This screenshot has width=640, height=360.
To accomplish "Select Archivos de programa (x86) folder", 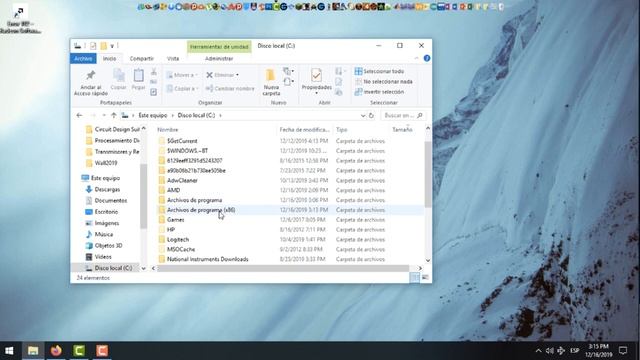I will (201, 210).
